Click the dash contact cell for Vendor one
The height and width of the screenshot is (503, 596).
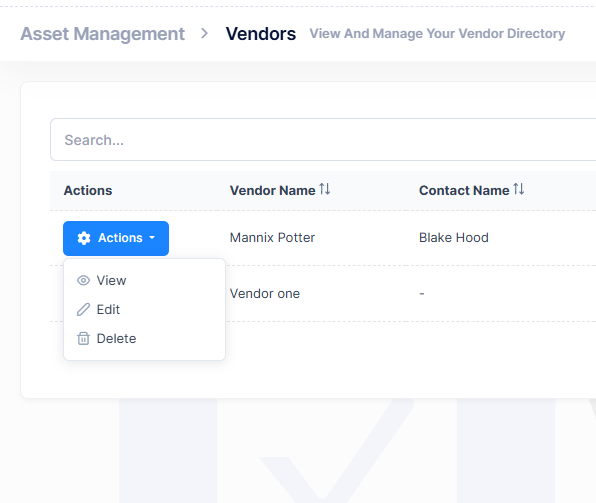pyautogui.click(x=422, y=294)
